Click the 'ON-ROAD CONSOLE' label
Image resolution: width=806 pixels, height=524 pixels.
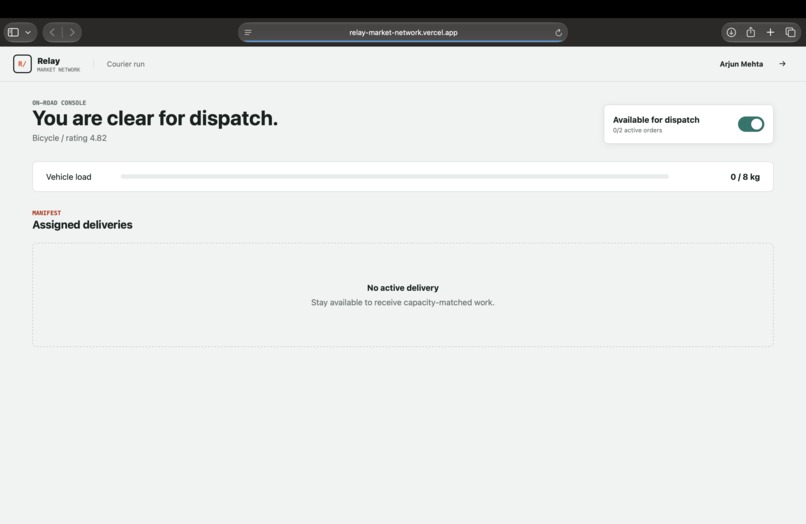tap(59, 103)
